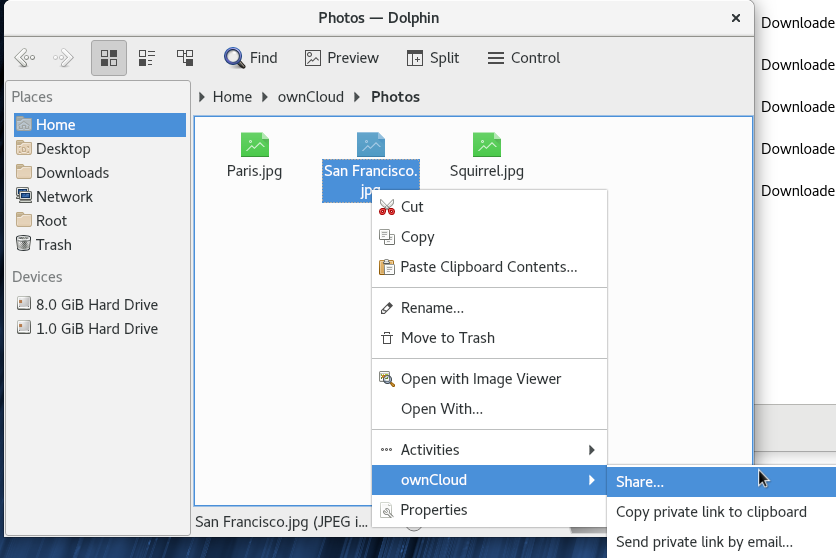Choose Cut from context menu
This screenshot has height=558, width=836.
click(x=489, y=207)
